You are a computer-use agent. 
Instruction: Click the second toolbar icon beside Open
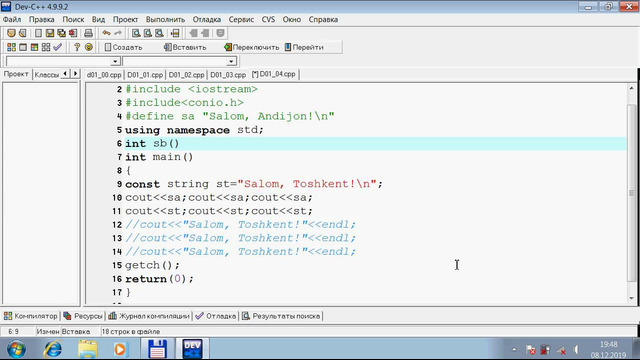click(x=23, y=33)
